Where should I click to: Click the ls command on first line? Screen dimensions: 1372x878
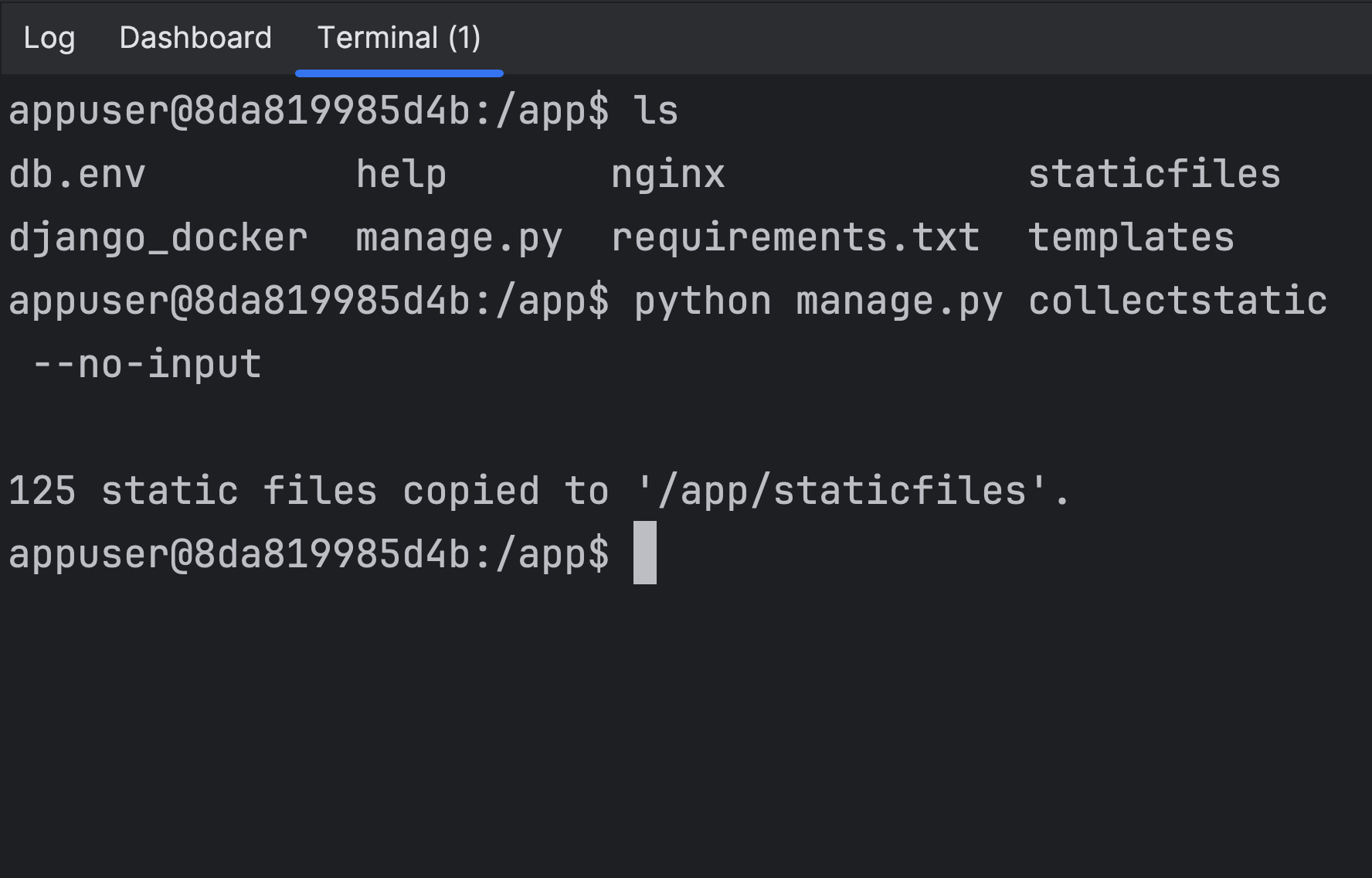pos(656,111)
